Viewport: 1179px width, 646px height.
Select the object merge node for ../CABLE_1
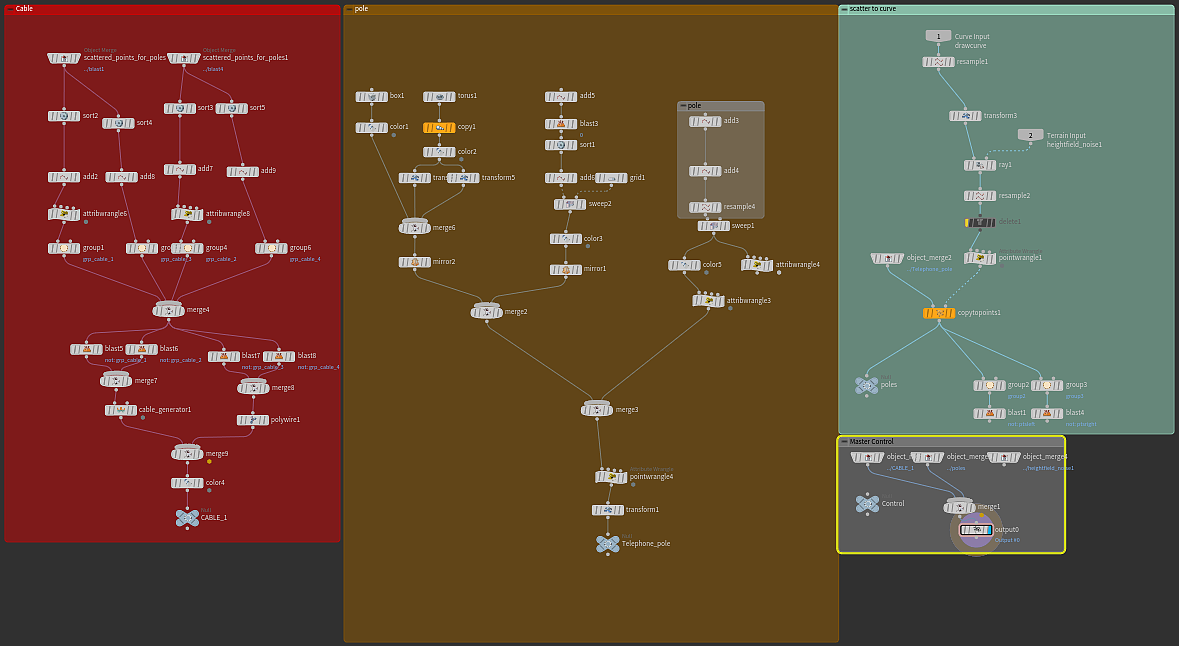(867, 457)
